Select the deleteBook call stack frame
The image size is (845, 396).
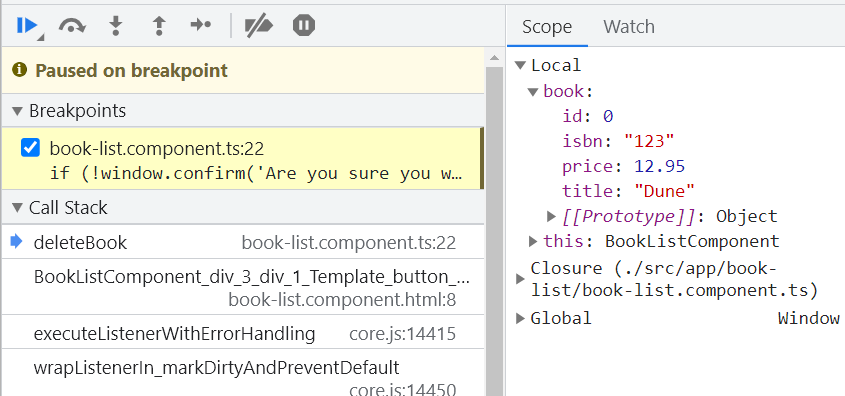(x=243, y=242)
